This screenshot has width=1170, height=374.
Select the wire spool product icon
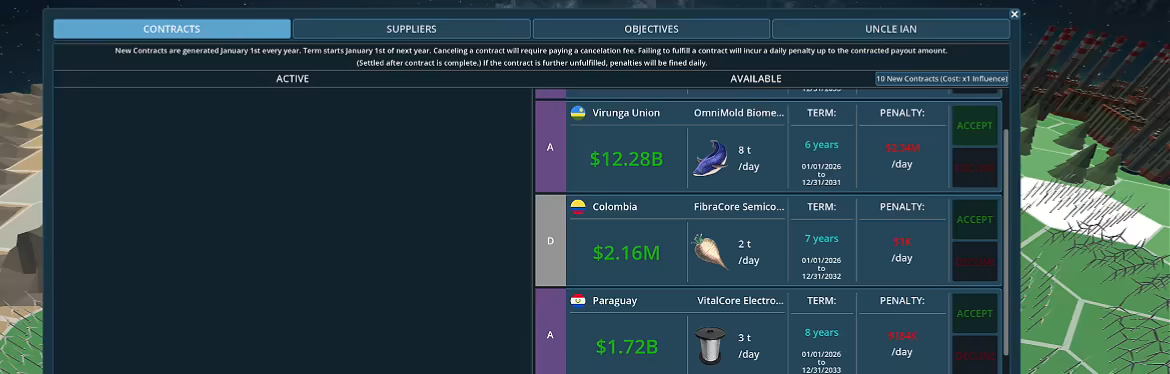[710, 346]
